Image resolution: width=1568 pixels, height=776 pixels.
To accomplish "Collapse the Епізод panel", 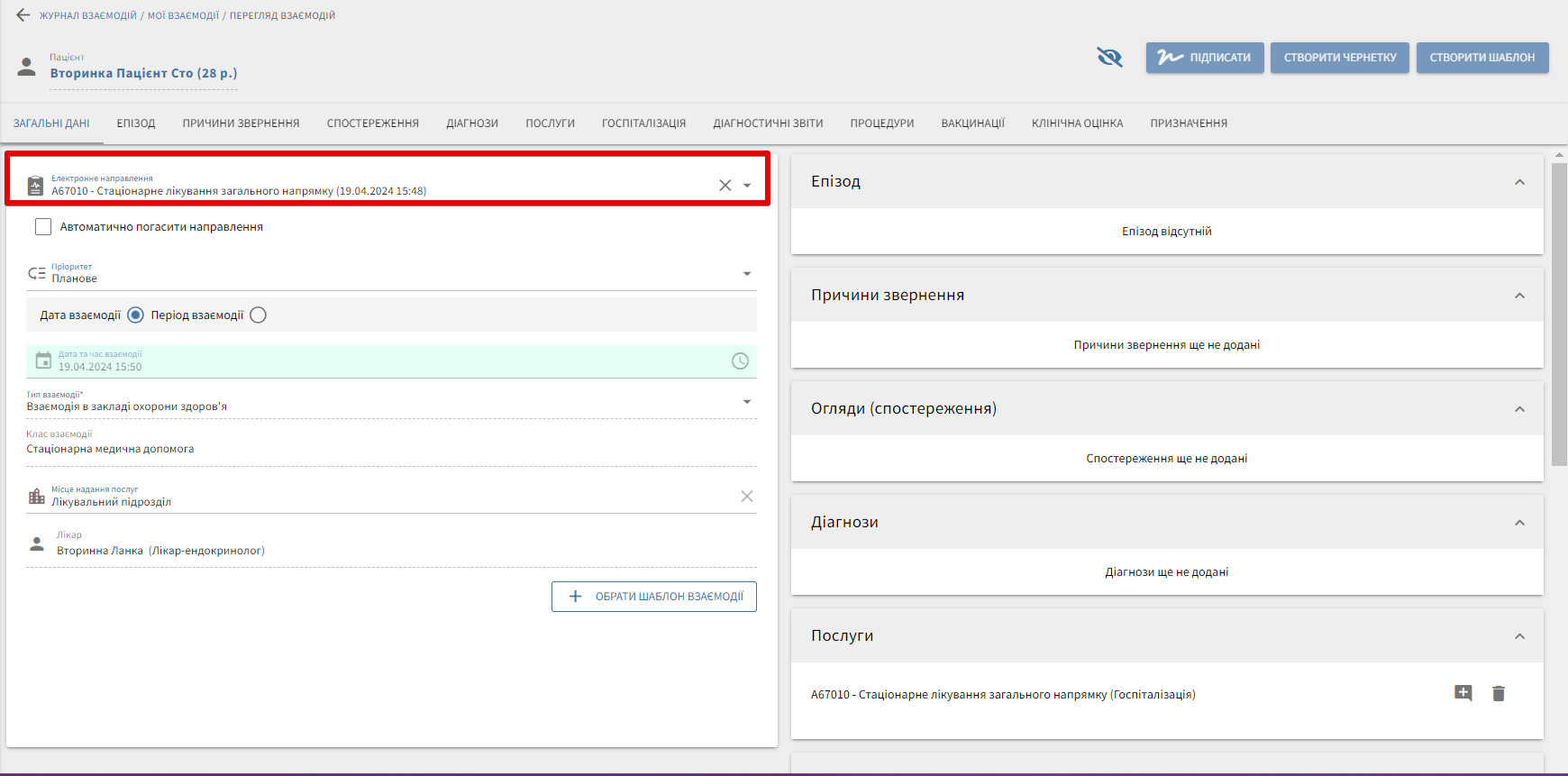I will pos(1519,182).
